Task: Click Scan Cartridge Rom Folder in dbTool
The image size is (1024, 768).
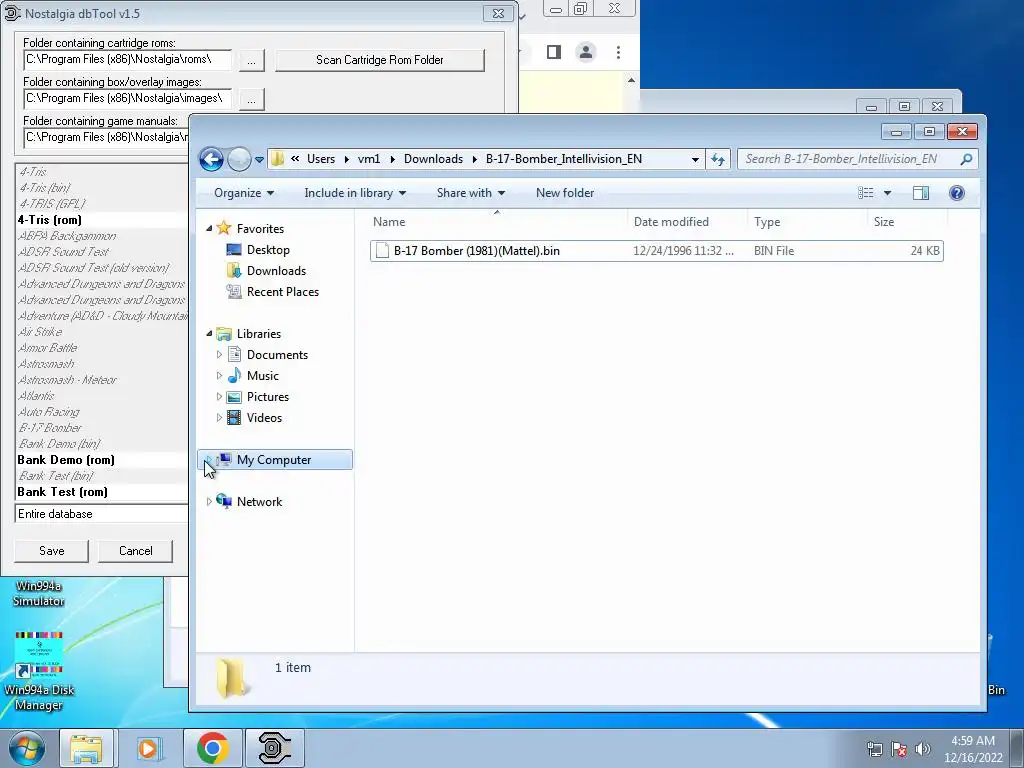Action: click(x=379, y=60)
